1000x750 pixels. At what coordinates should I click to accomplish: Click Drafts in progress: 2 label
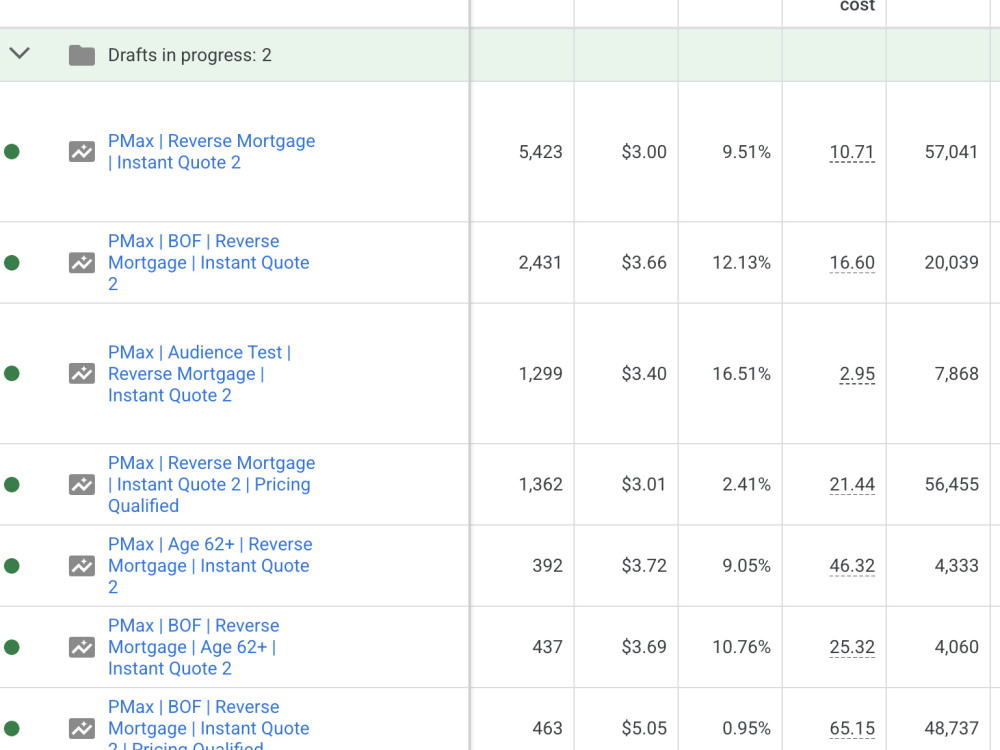pos(189,55)
